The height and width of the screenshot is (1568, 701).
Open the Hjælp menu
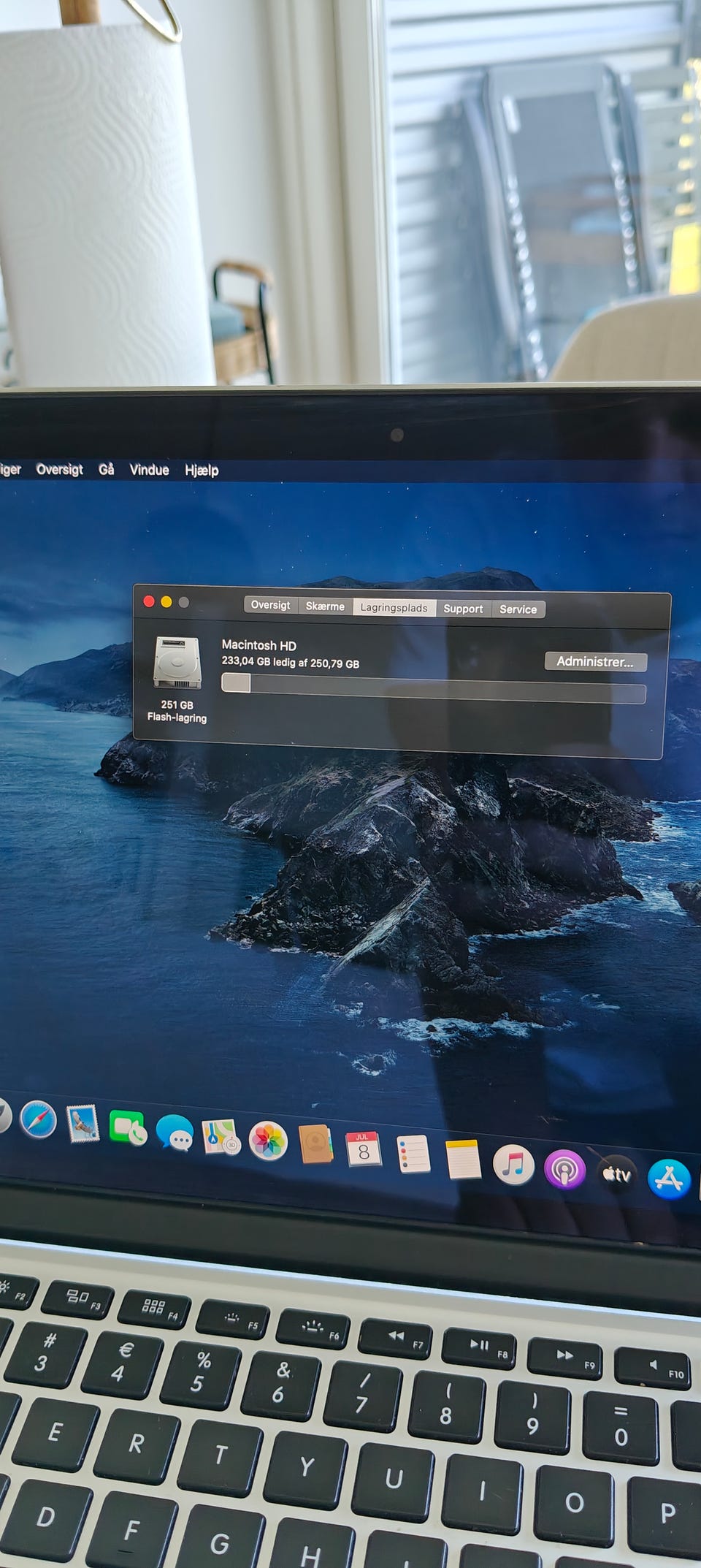point(202,471)
